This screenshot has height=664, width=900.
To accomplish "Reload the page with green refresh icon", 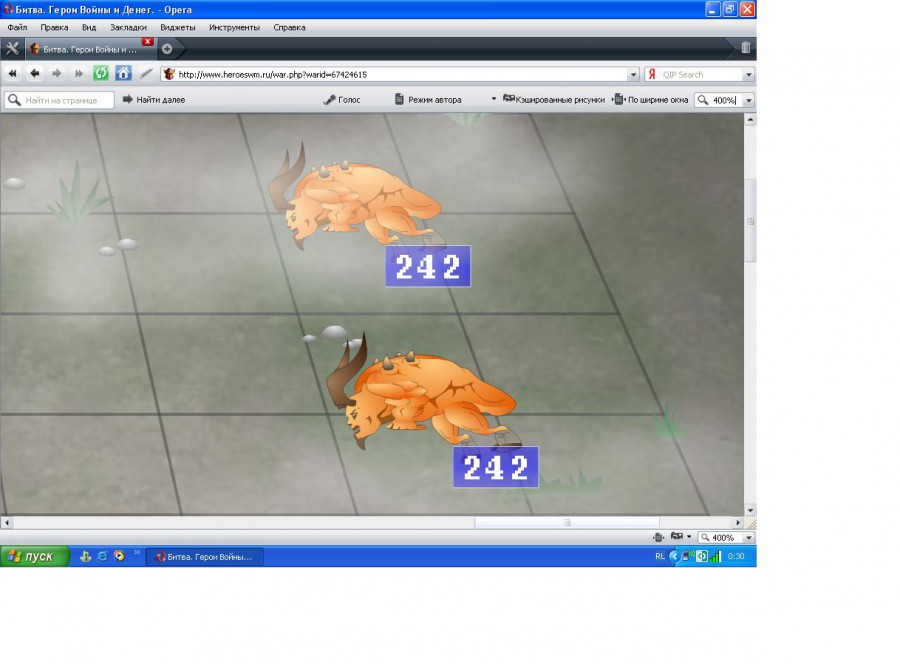I will coord(101,73).
